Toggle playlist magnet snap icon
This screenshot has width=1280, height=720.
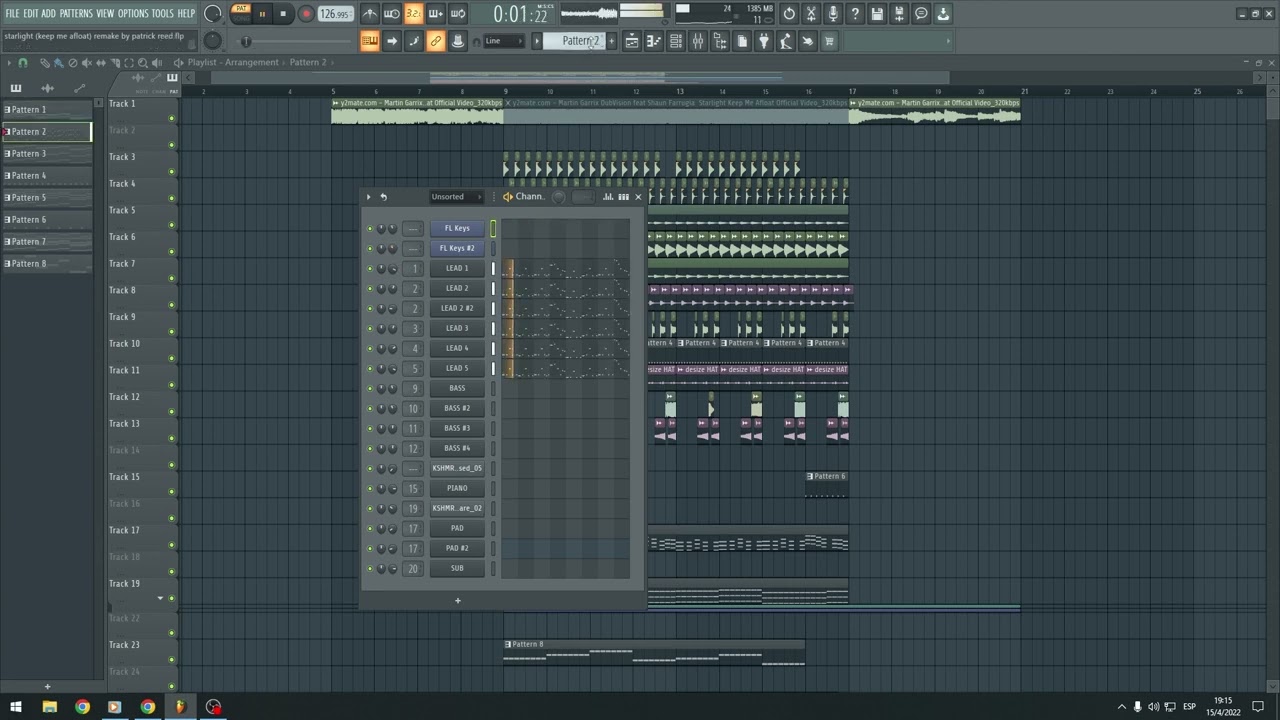(23, 63)
